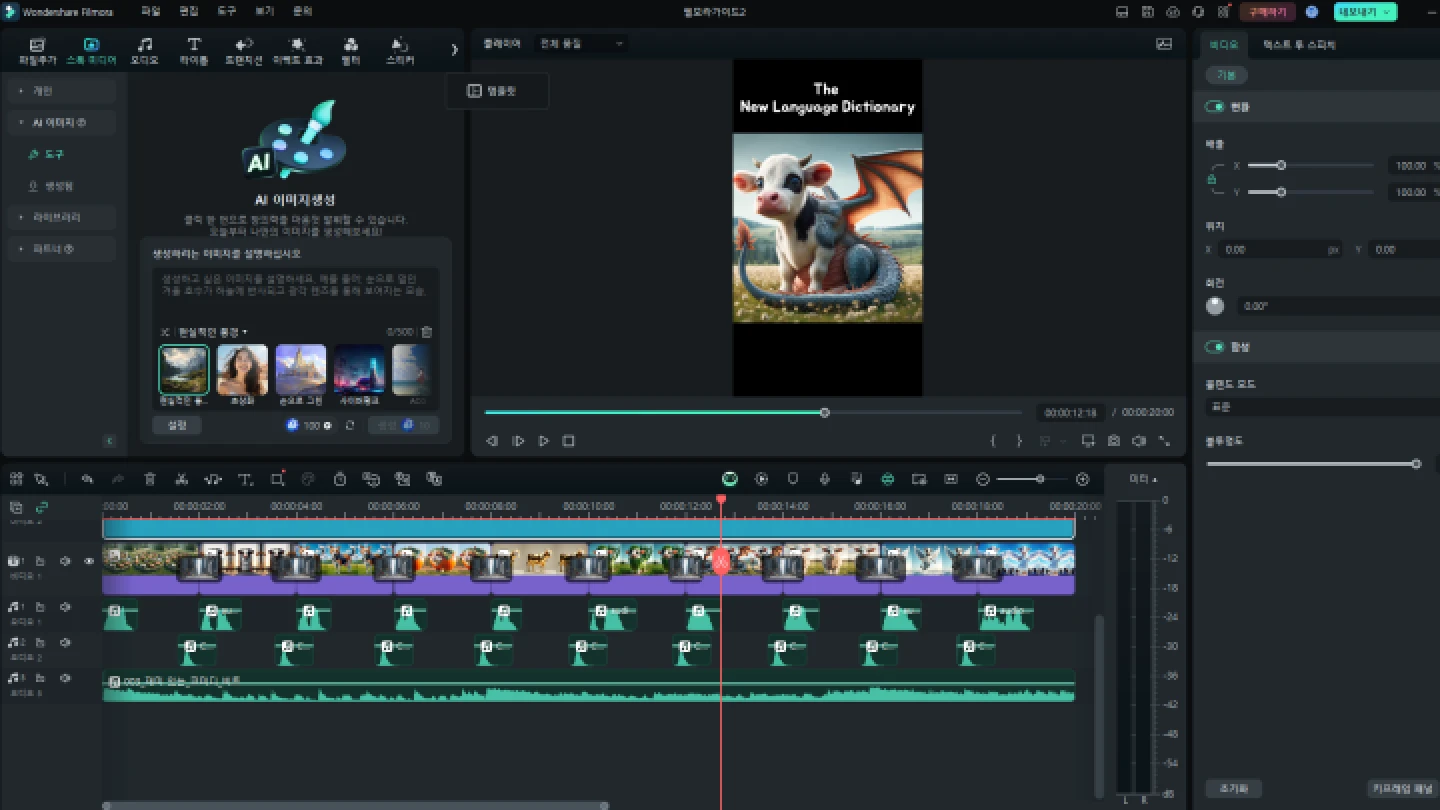Open the Stickers (스티커) tab icon
The height and width of the screenshot is (810, 1440).
pos(399,45)
